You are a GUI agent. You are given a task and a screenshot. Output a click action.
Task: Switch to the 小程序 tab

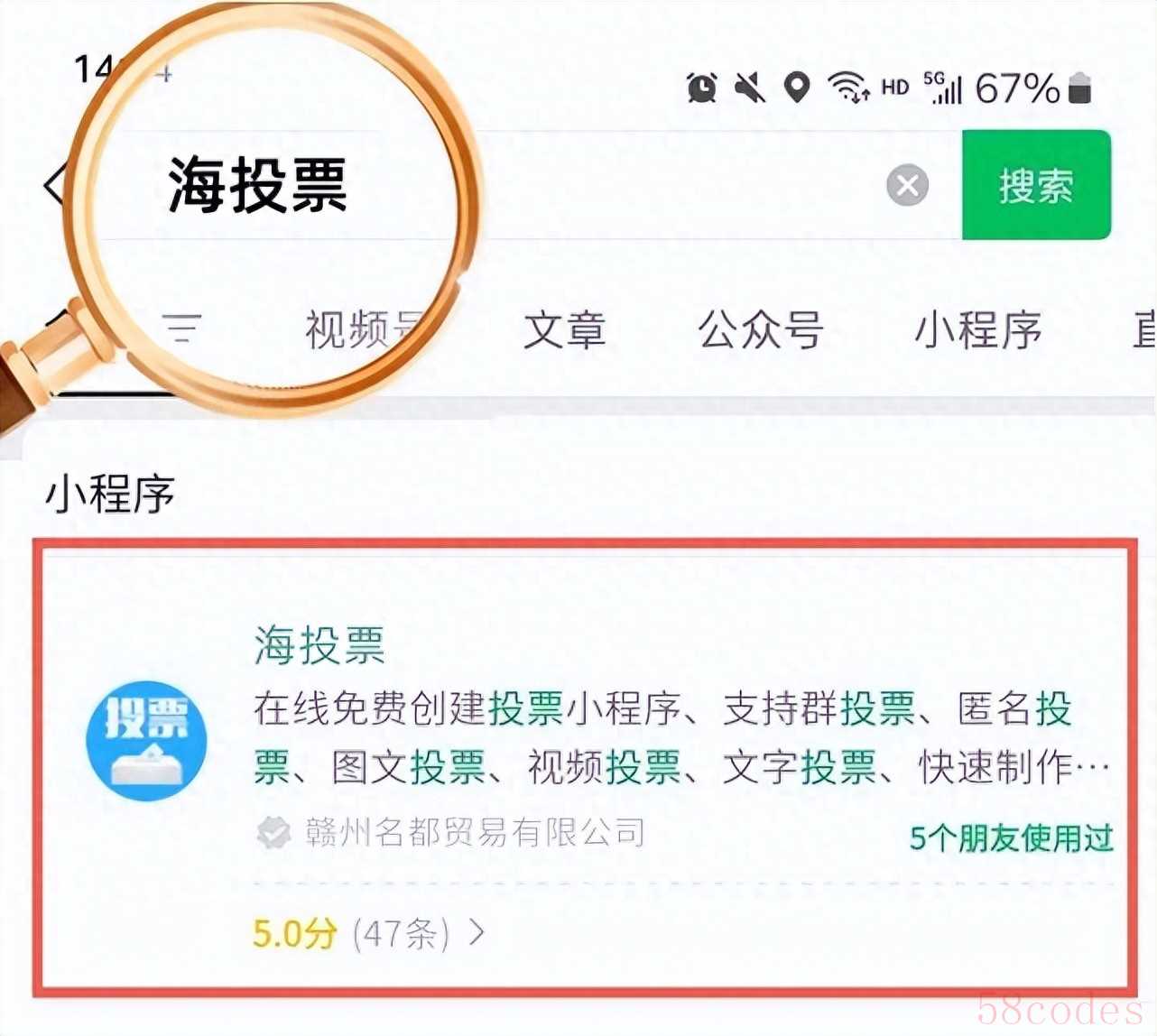[978, 329]
